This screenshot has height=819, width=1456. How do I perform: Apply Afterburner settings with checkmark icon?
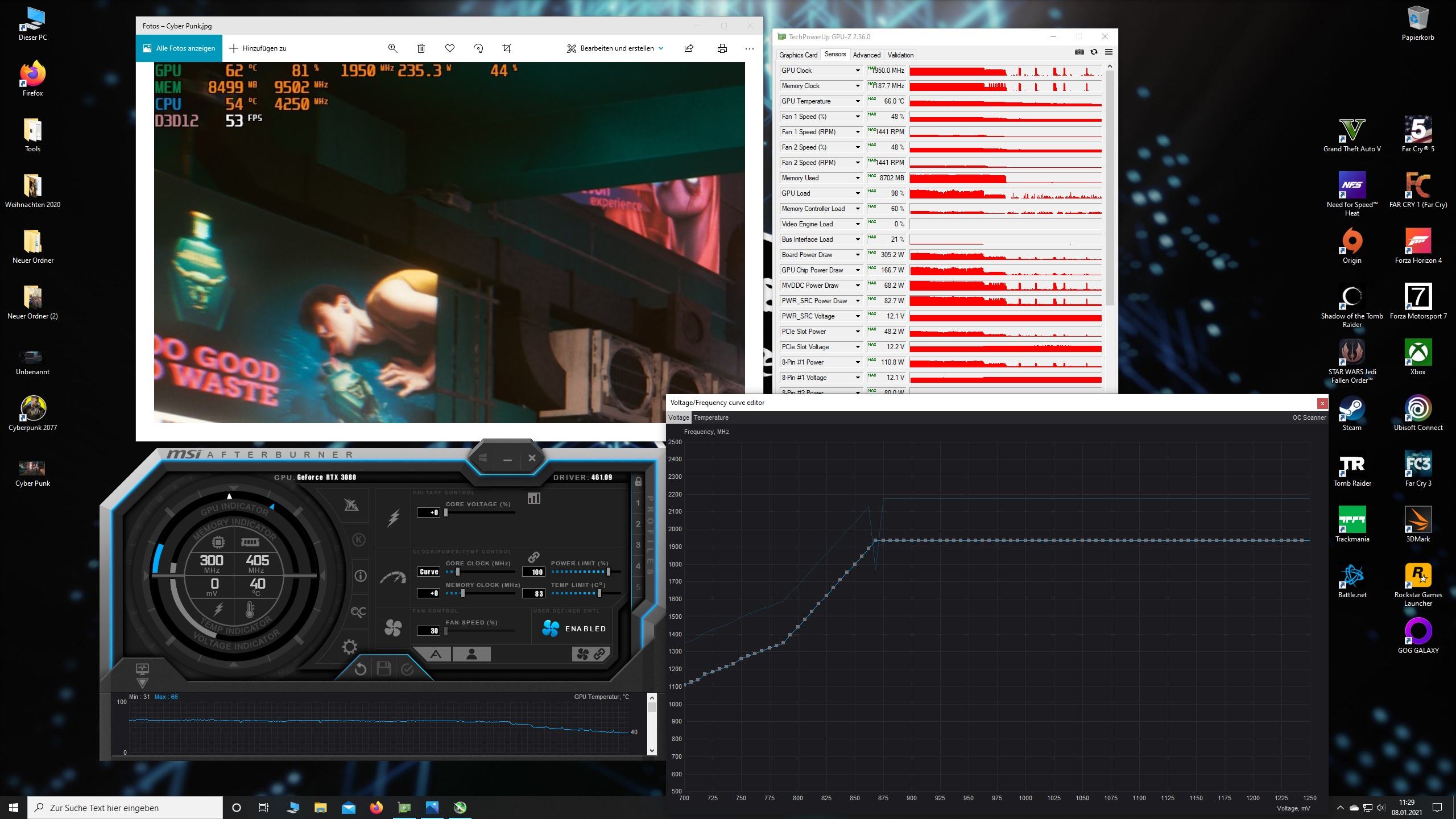point(407,669)
